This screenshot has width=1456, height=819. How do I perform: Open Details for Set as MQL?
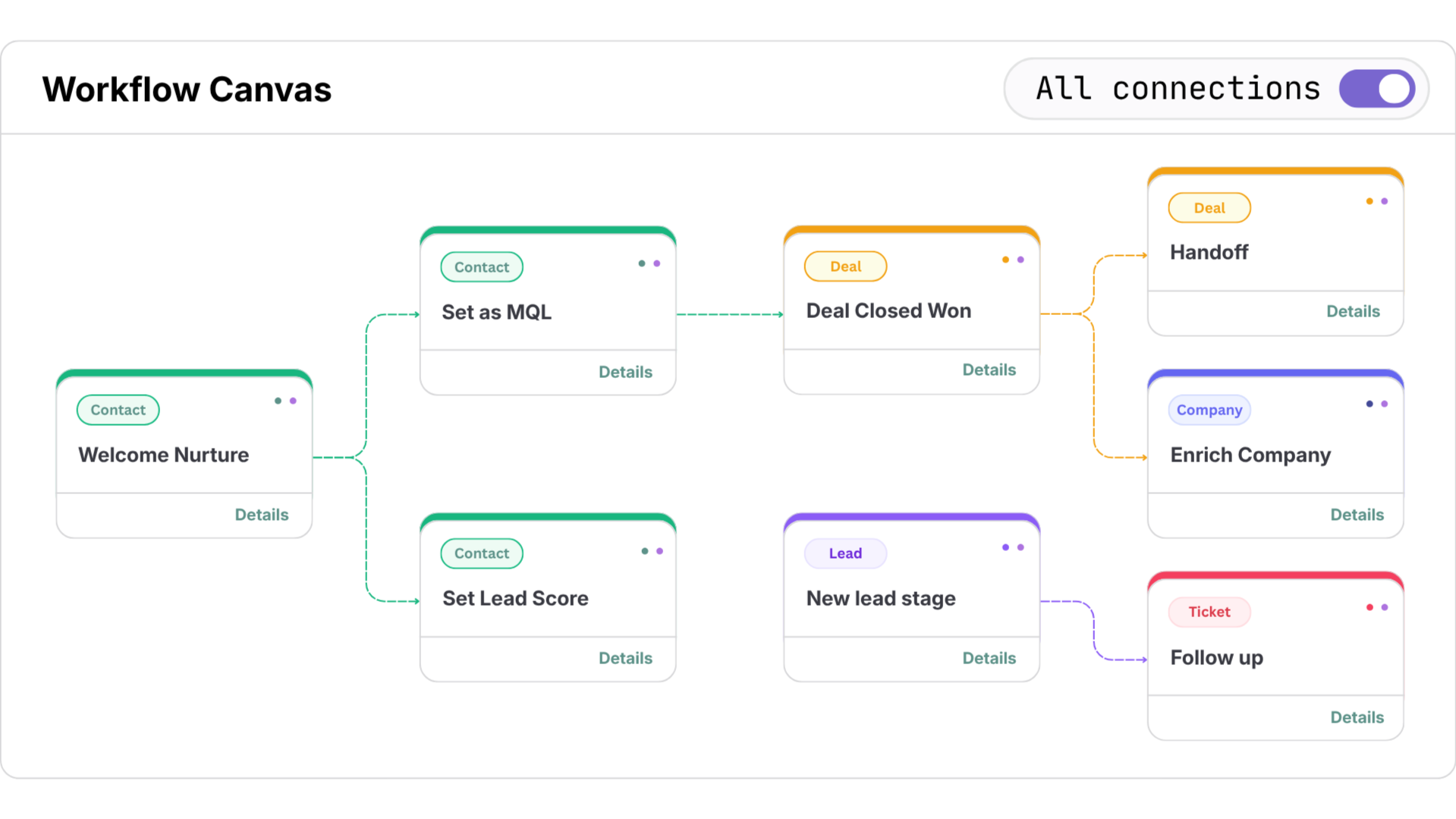pyautogui.click(x=625, y=372)
